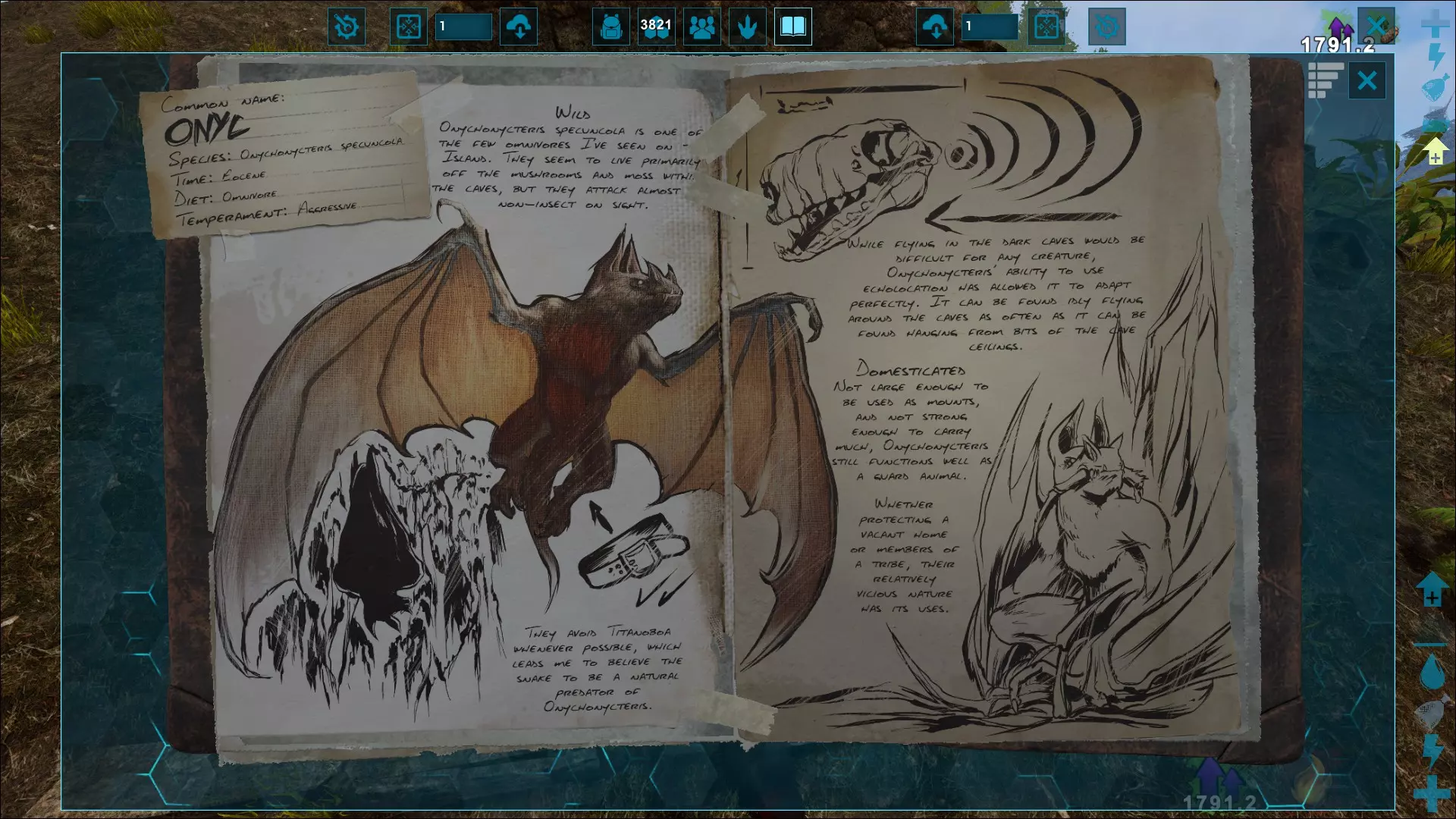Open the engrams tab showing 3821
This screenshot has height=819, width=1456.
tap(656, 27)
